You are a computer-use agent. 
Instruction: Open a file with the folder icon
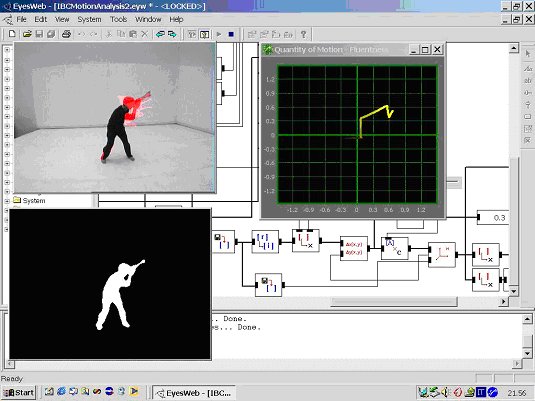coord(27,34)
